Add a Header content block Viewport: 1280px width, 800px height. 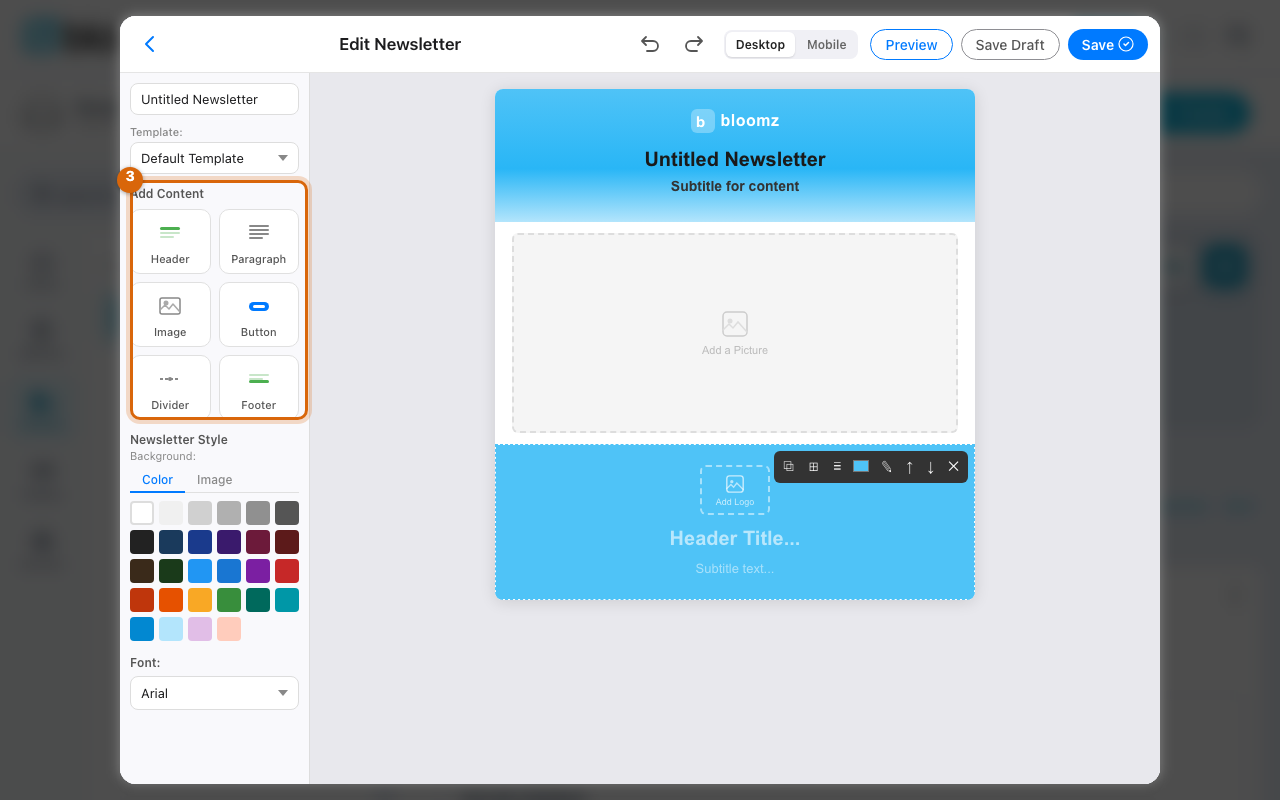click(170, 241)
